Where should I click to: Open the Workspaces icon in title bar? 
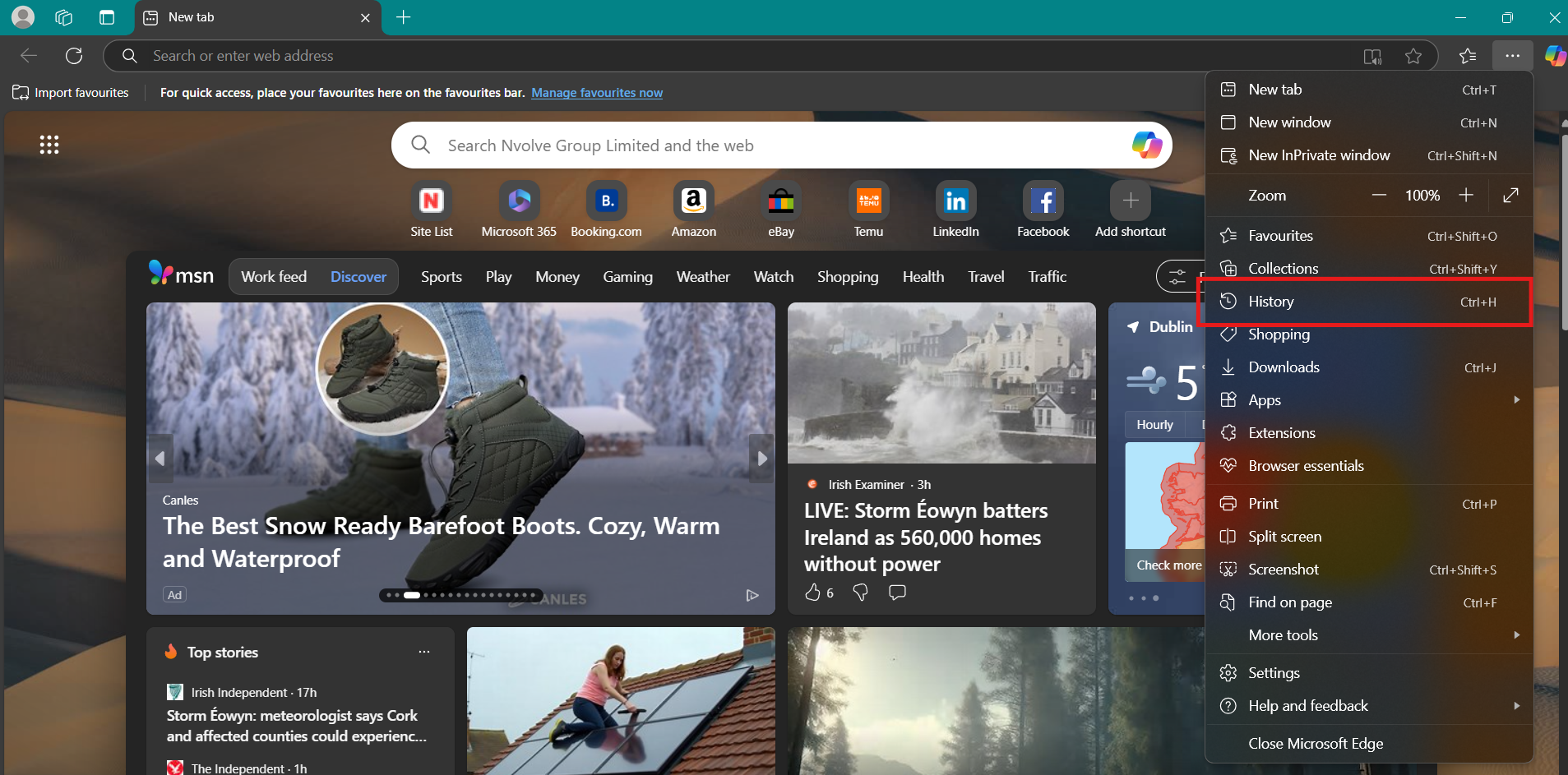coord(64,17)
